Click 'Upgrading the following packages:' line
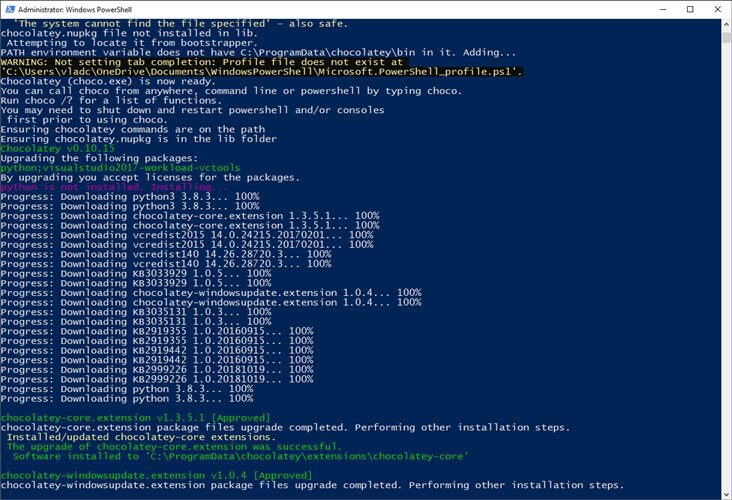 click(x=99, y=158)
